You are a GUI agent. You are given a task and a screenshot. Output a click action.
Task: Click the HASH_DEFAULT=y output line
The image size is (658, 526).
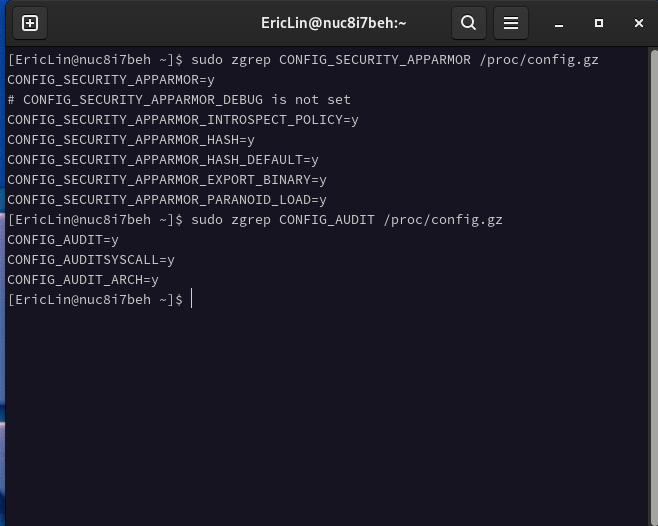163,160
